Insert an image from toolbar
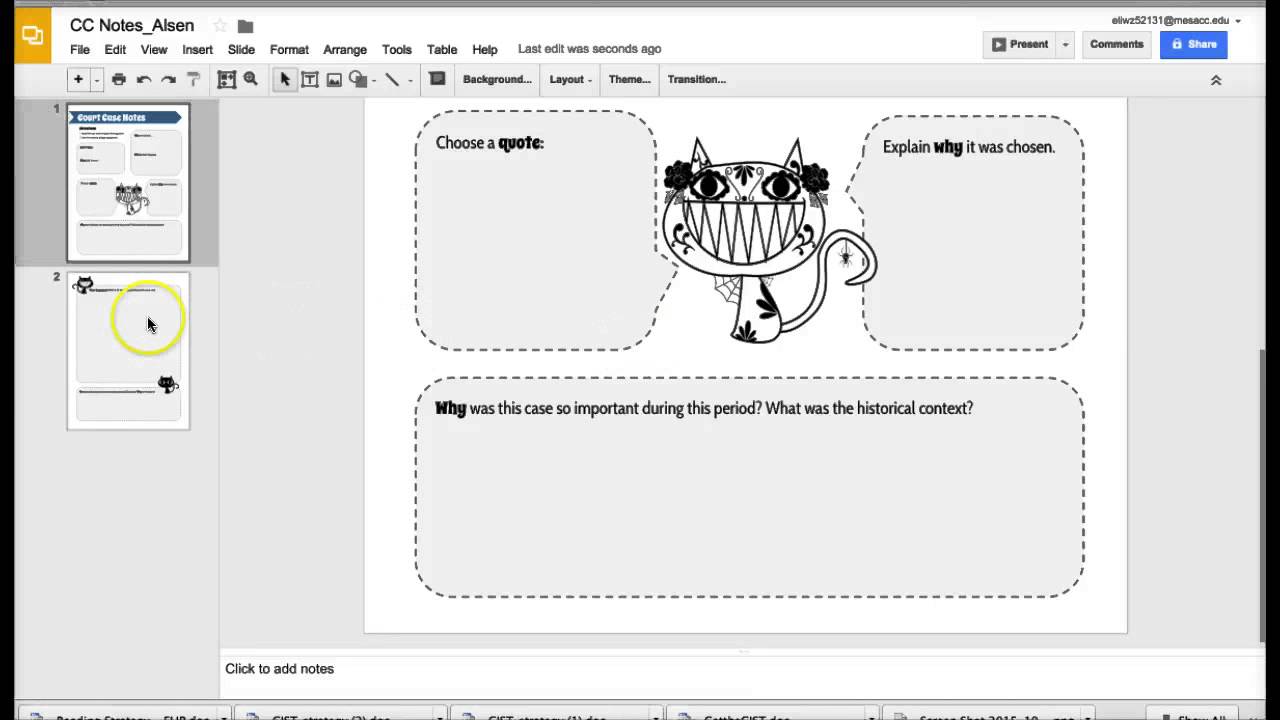This screenshot has width=1280, height=720. point(334,80)
